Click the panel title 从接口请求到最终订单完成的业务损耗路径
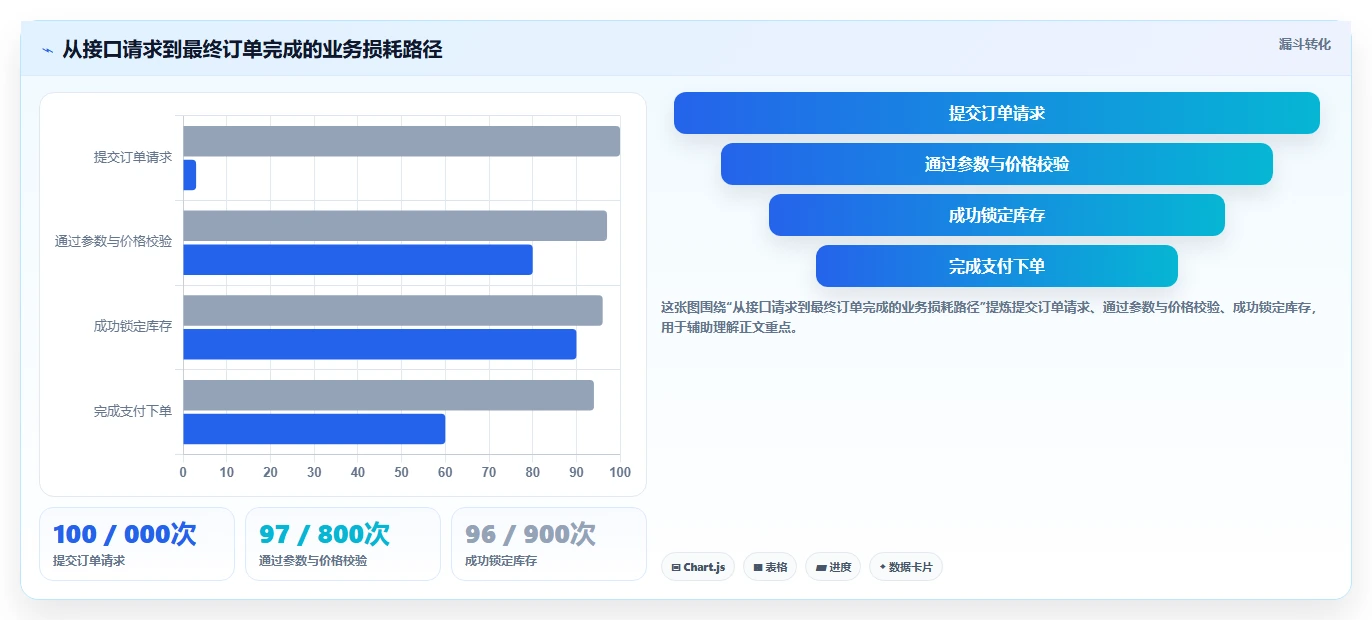The height and width of the screenshot is (620, 1372). coord(253,49)
